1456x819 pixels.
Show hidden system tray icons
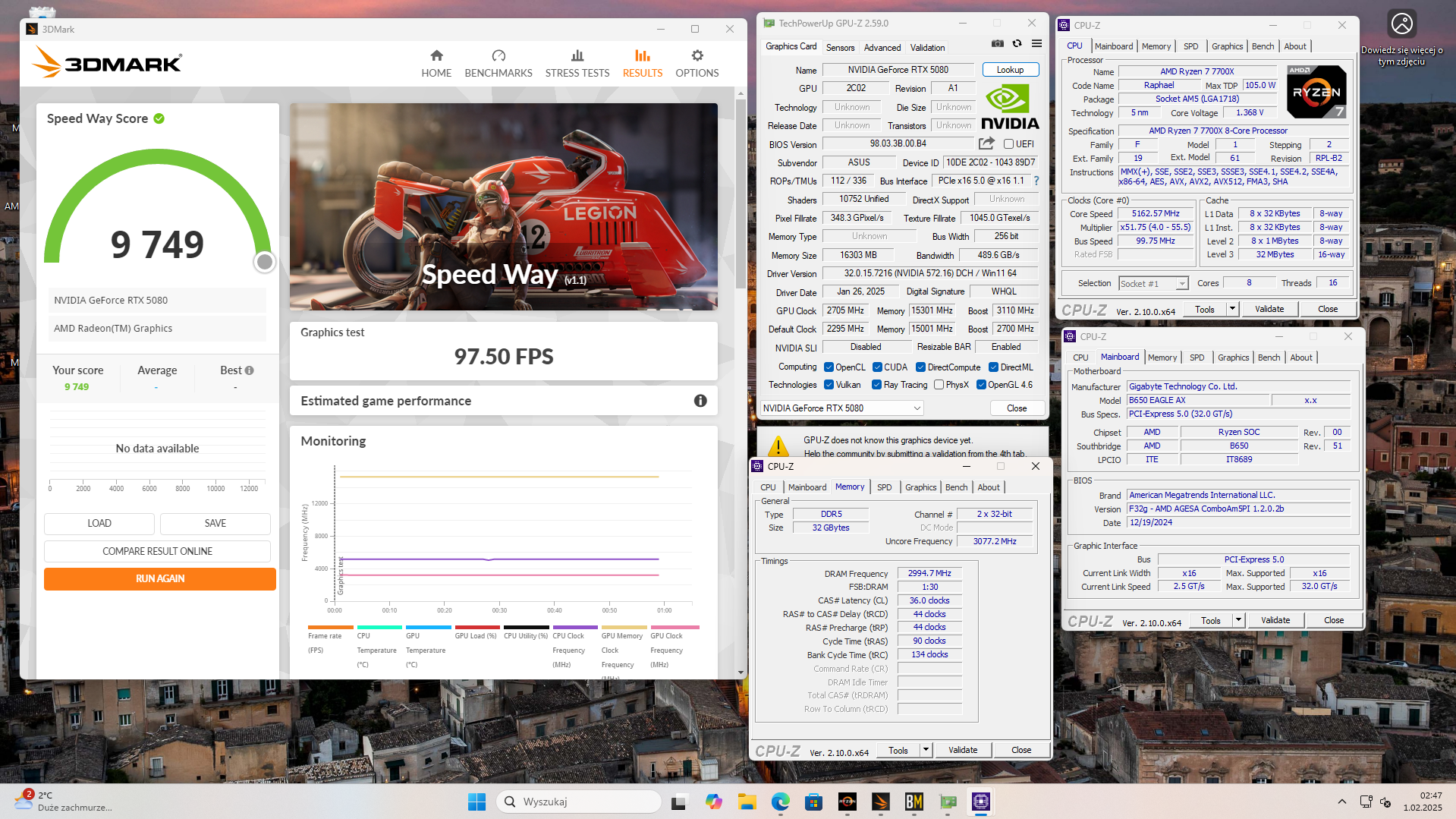tap(1341, 802)
